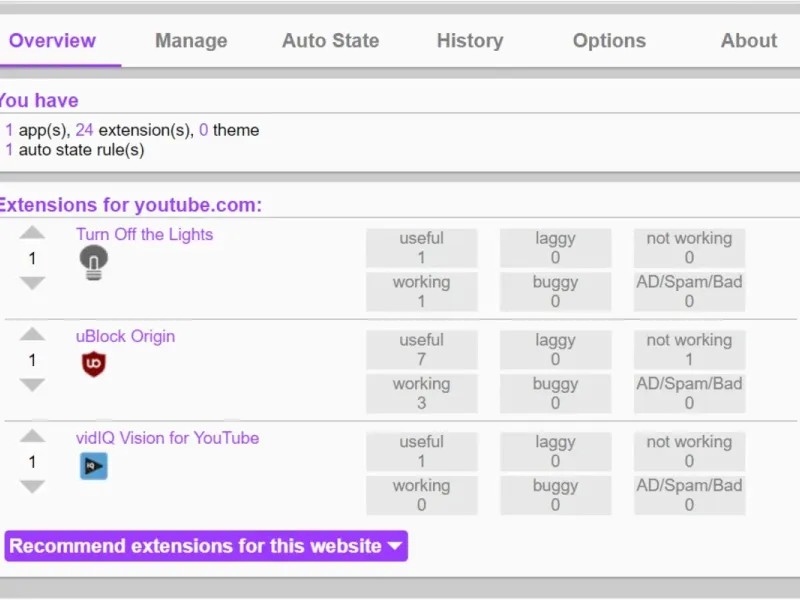Open the uBlock Origin extension link
Viewport: 800px width, 600px height.
(x=125, y=336)
